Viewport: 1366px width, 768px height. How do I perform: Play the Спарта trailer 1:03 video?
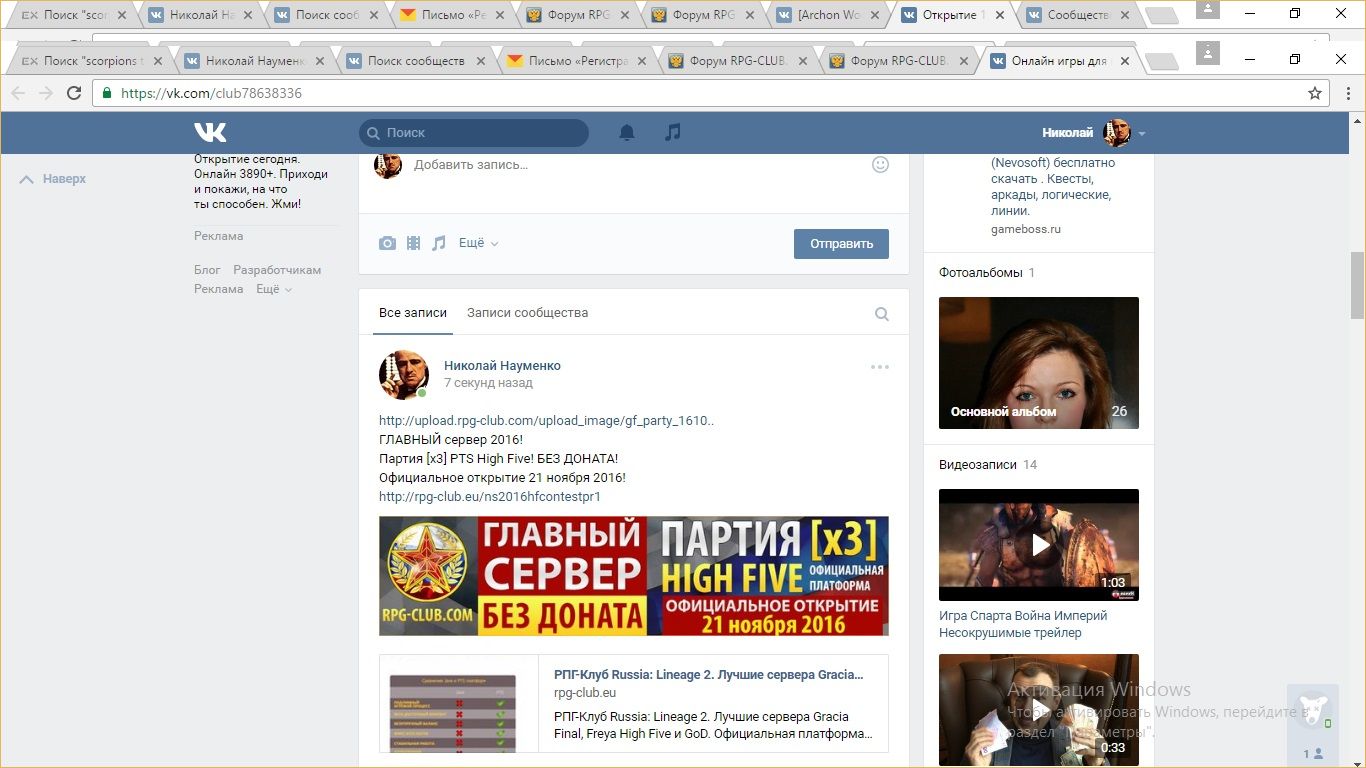pos(1039,545)
